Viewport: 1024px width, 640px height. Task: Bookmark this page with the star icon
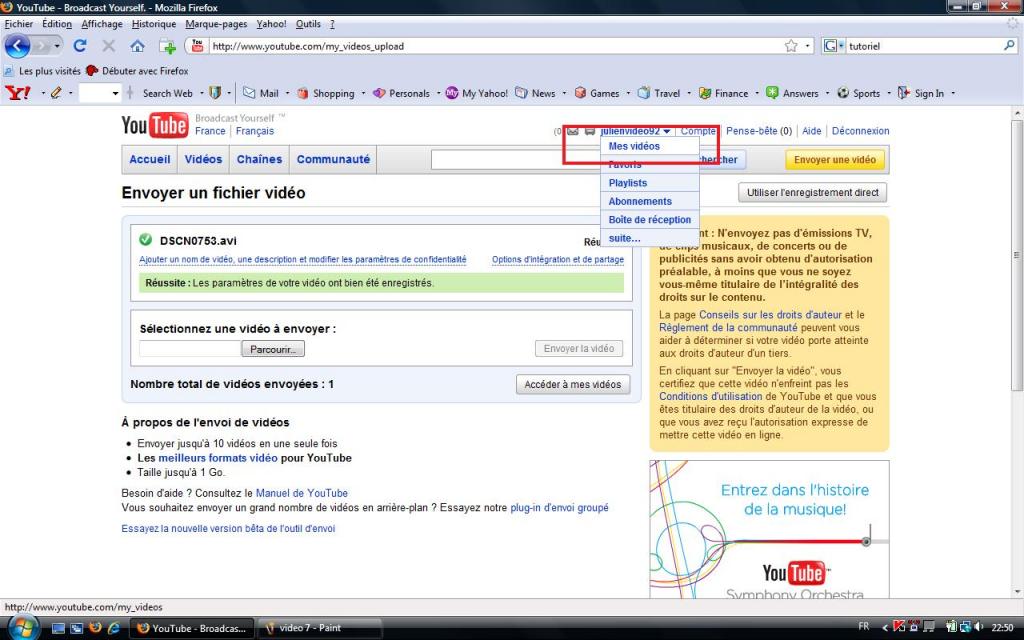click(x=791, y=46)
